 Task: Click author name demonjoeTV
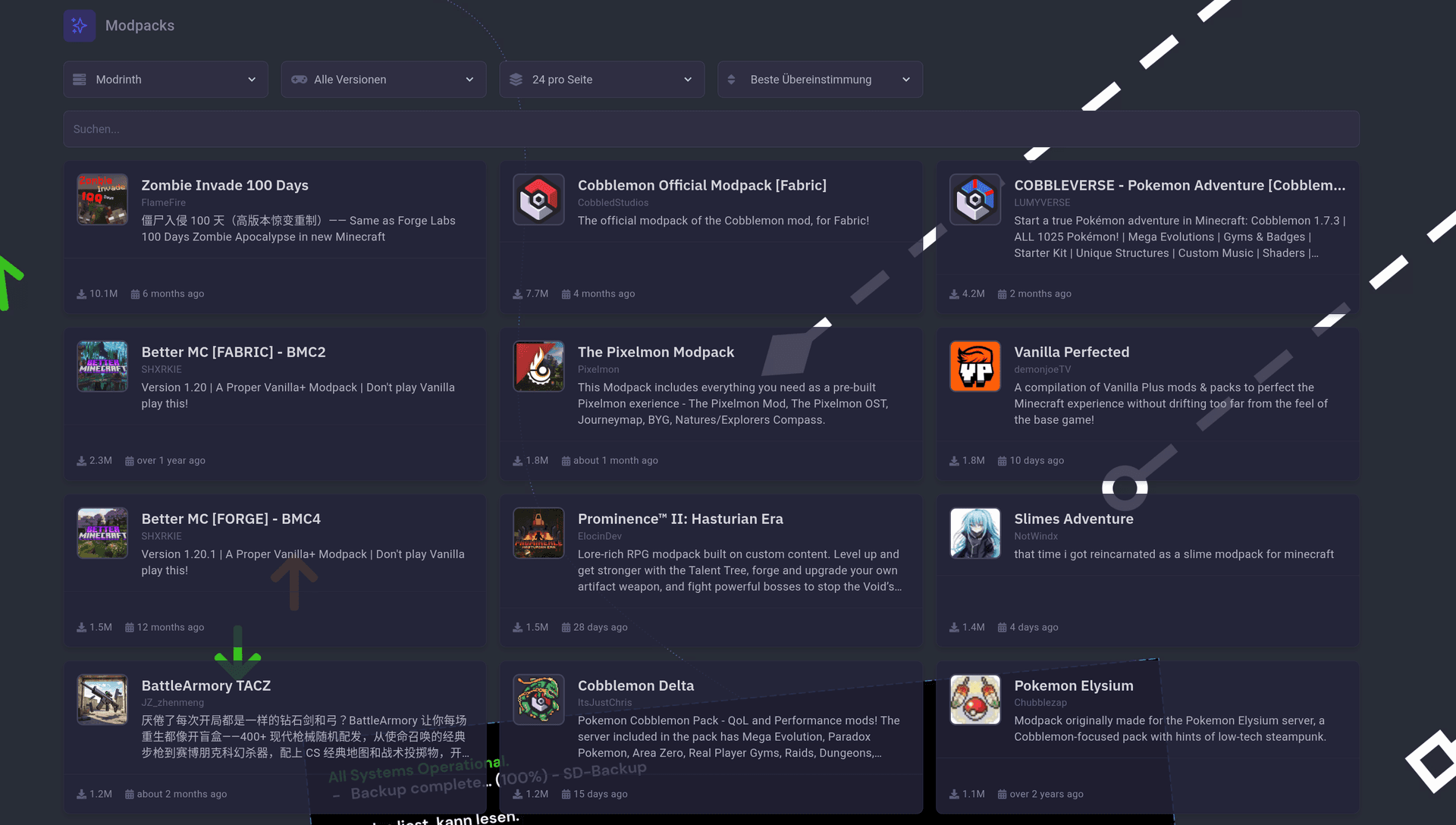(1043, 369)
